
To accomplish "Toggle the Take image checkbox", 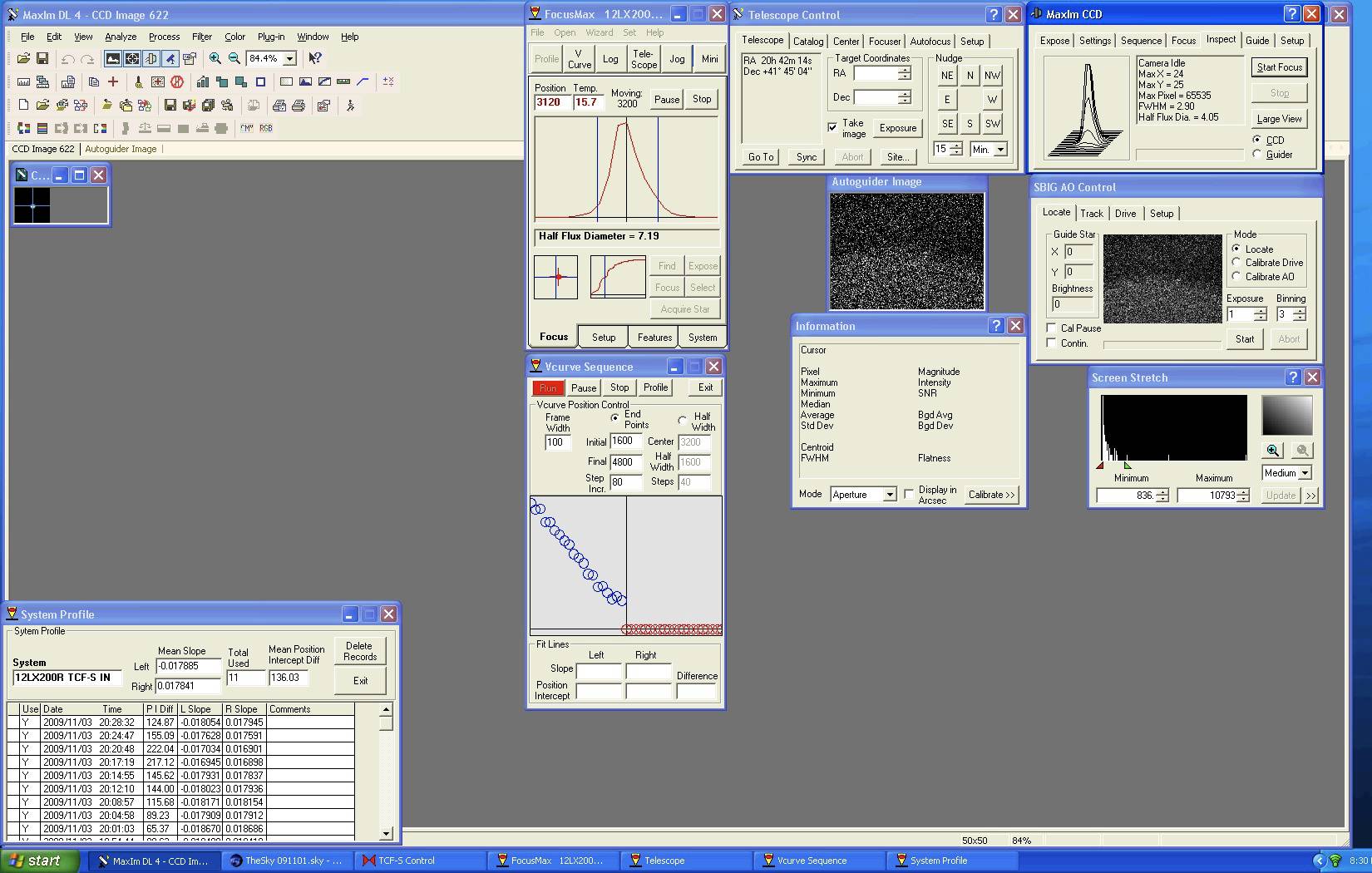I will click(x=832, y=127).
